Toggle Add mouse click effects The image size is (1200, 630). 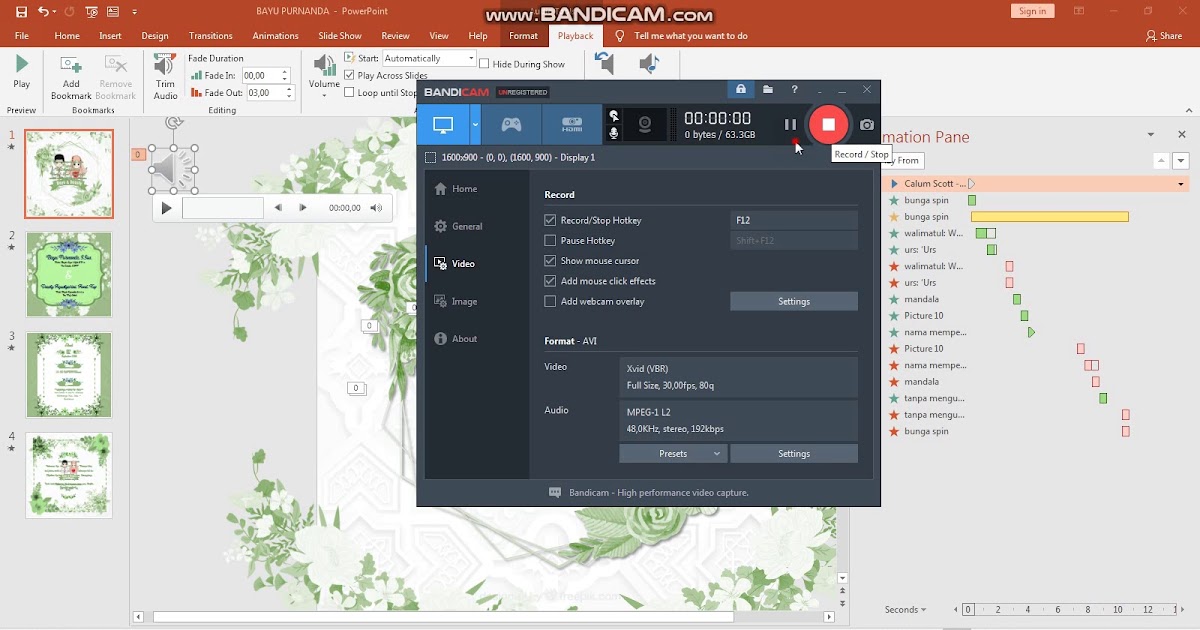coord(550,281)
